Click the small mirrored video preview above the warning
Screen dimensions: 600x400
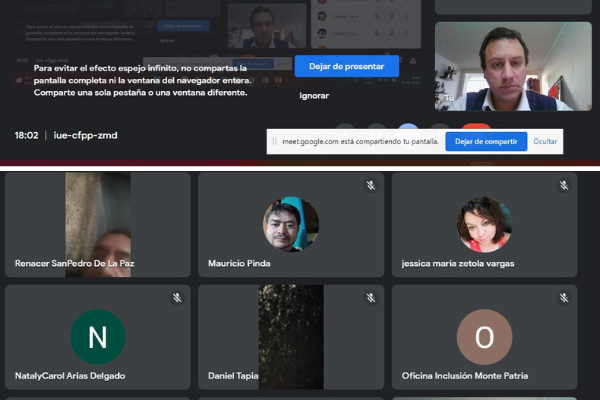[265, 25]
